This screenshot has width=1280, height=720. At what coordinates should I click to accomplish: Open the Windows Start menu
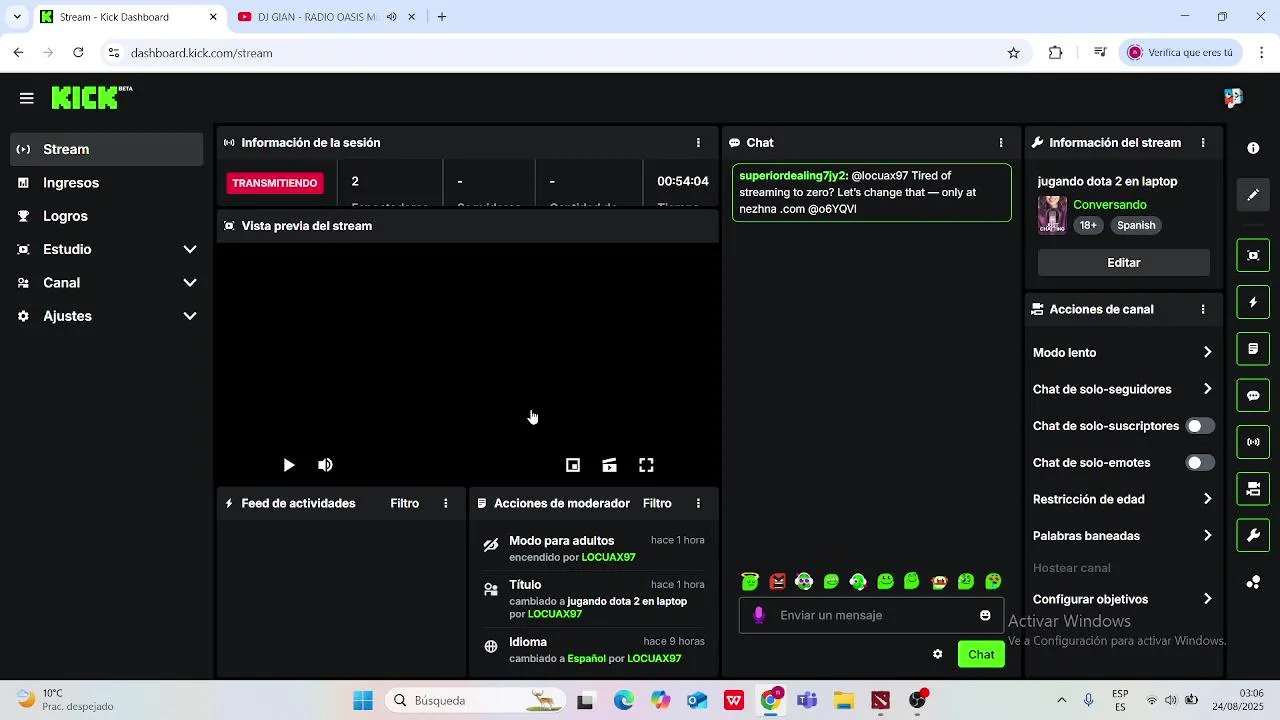[x=363, y=701]
